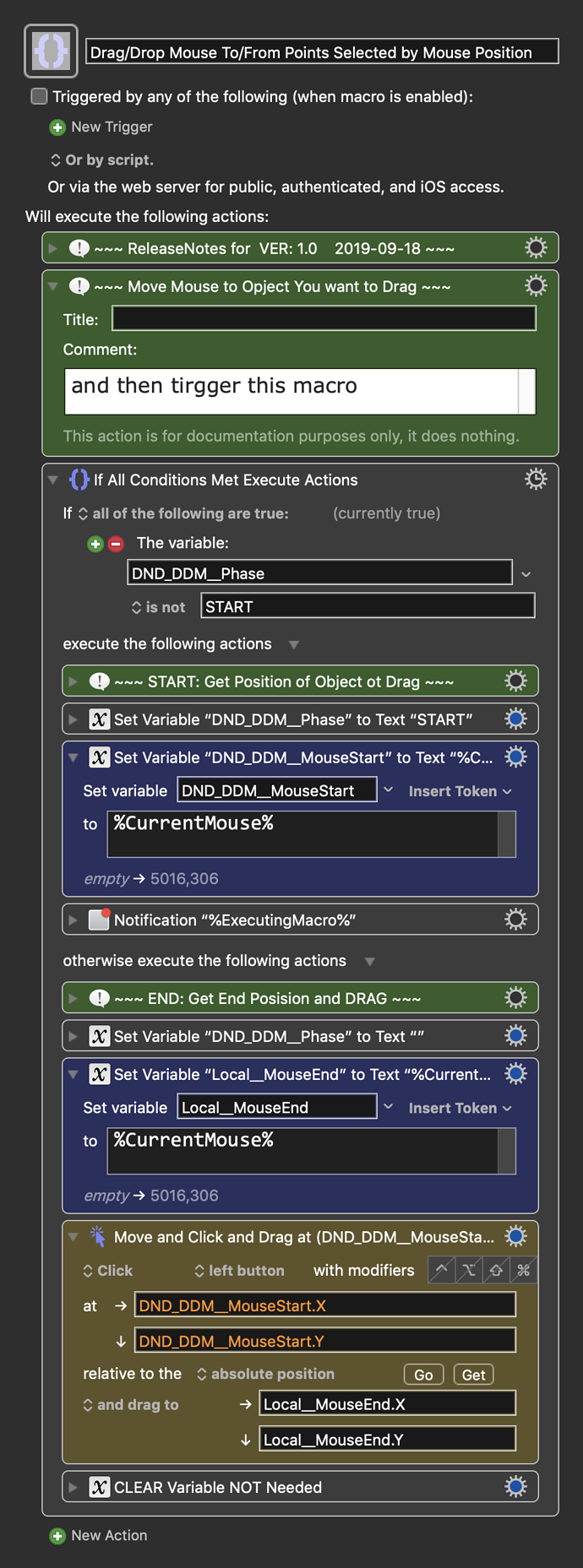Toggle the Command modifier key icon

tap(524, 1270)
